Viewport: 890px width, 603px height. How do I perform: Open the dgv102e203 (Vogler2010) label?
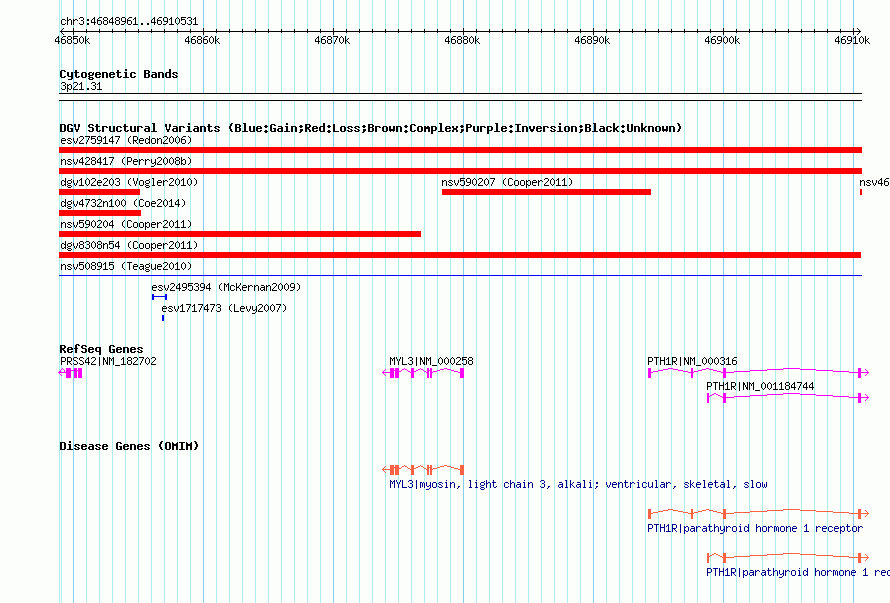[x=129, y=182]
